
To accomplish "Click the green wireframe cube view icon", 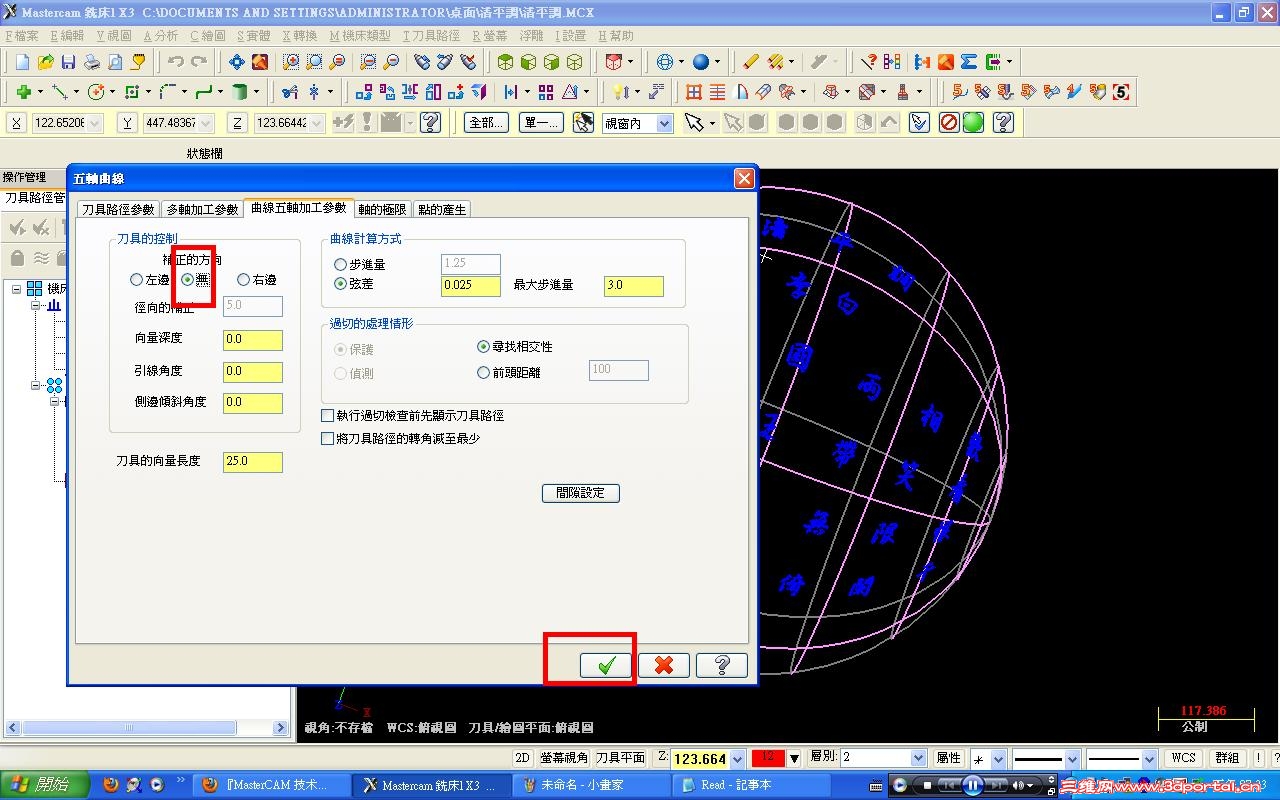I will [x=575, y=62].
